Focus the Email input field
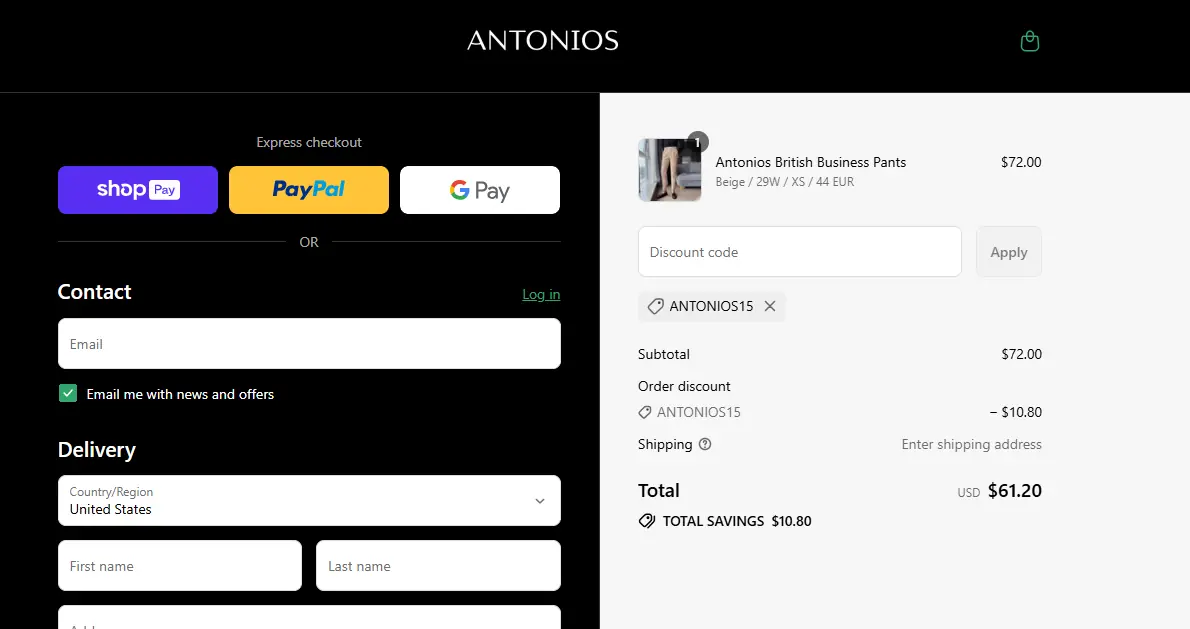Image resolution: width=1190 pixels, height=629 pixels. pos(310,344)
